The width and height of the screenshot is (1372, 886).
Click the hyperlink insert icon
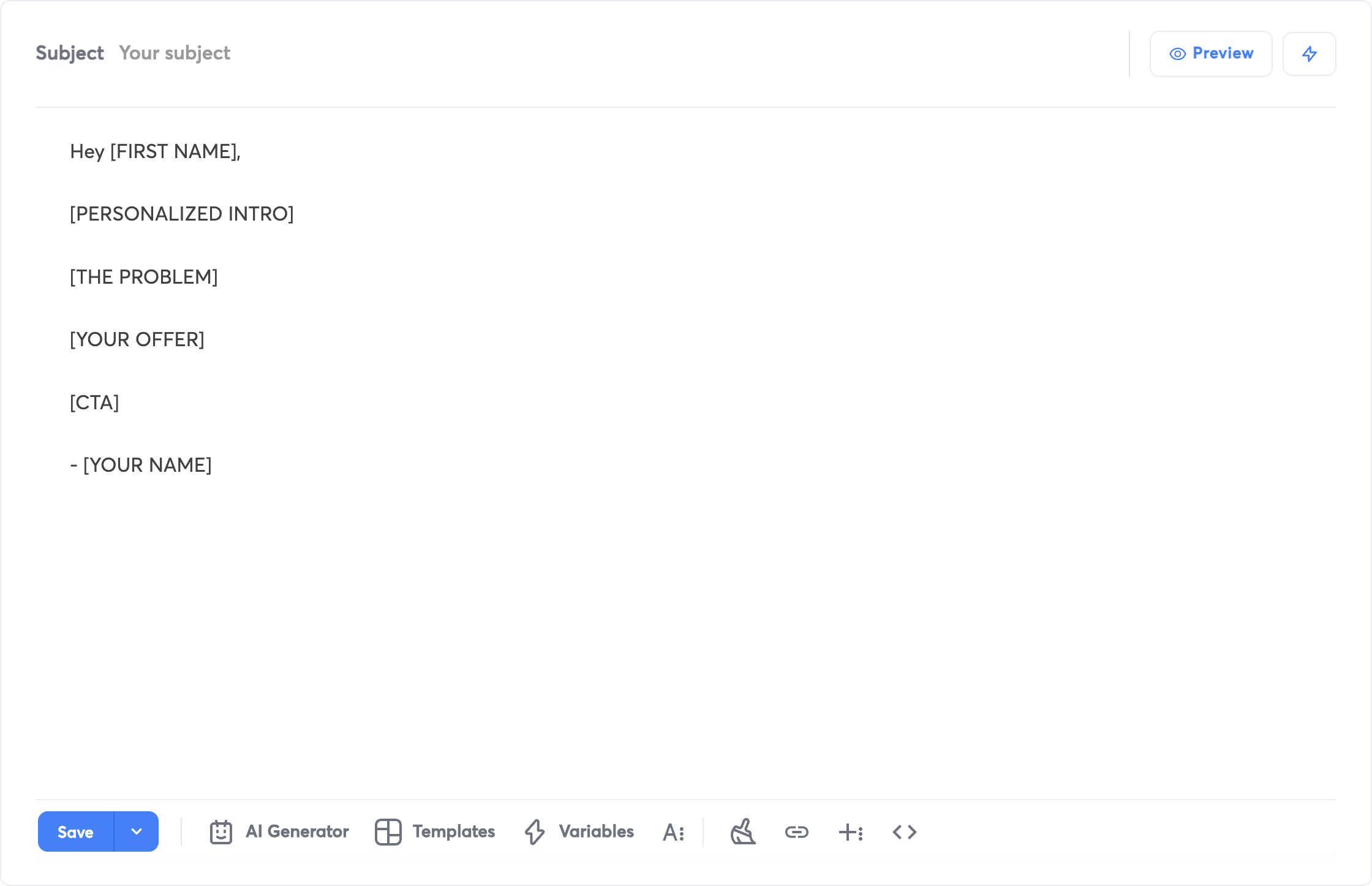tap(797, 832)
